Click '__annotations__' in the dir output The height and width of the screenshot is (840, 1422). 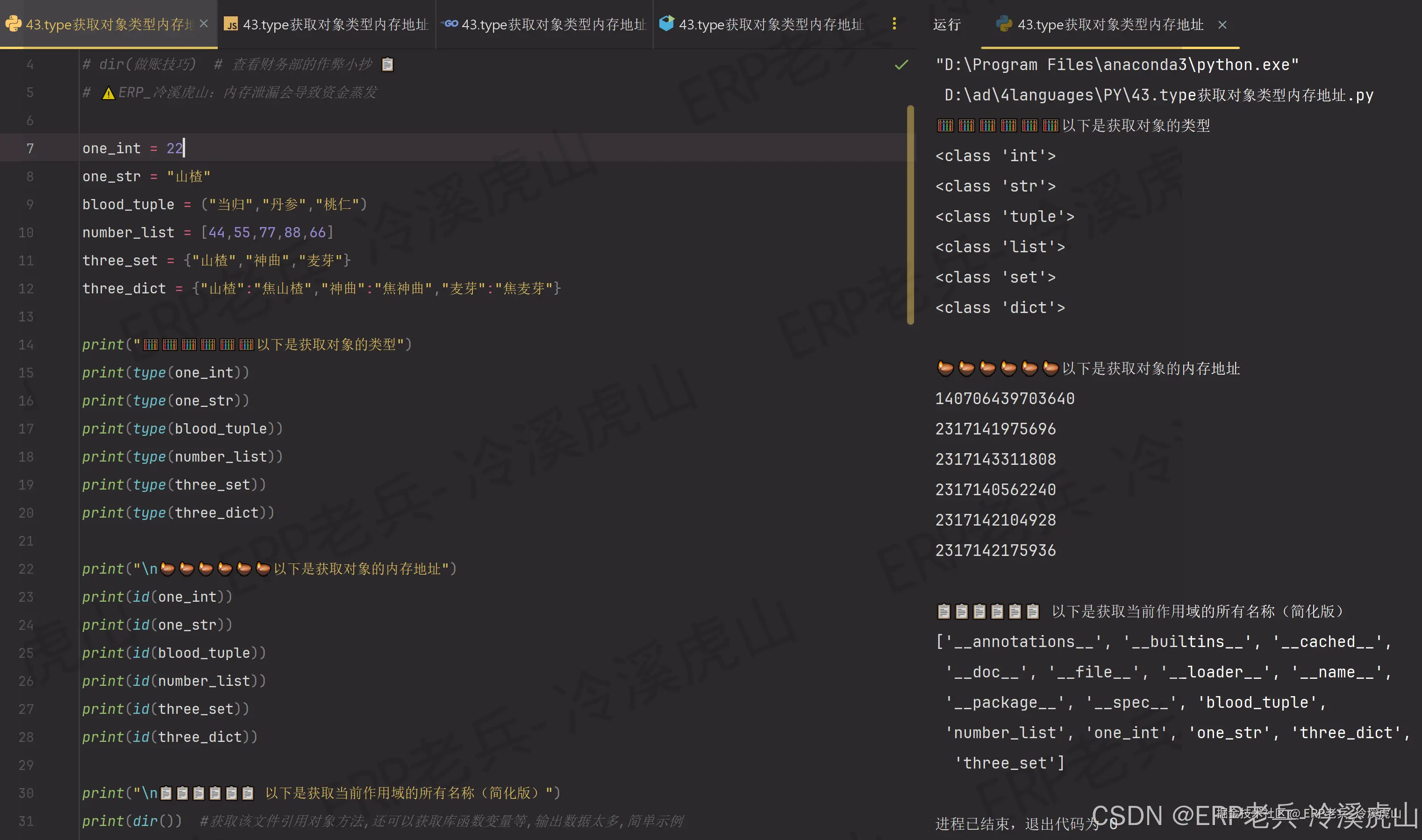[1023, 642]
